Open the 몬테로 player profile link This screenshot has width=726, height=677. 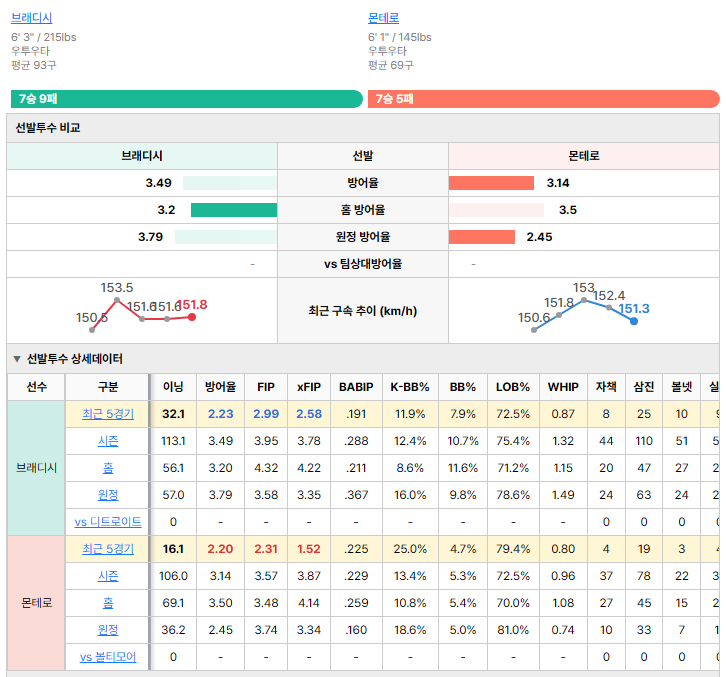tap(383, 18)
